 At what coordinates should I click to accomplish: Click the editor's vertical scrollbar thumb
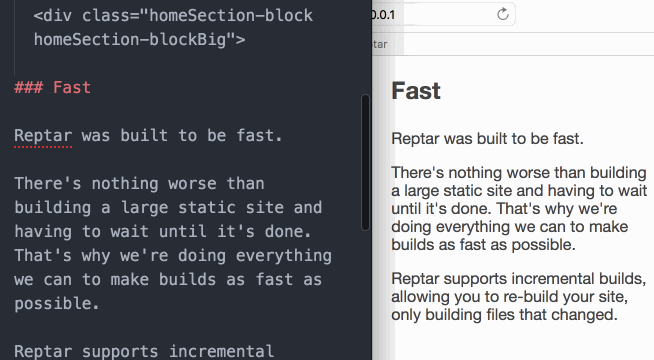pos(365,163)
